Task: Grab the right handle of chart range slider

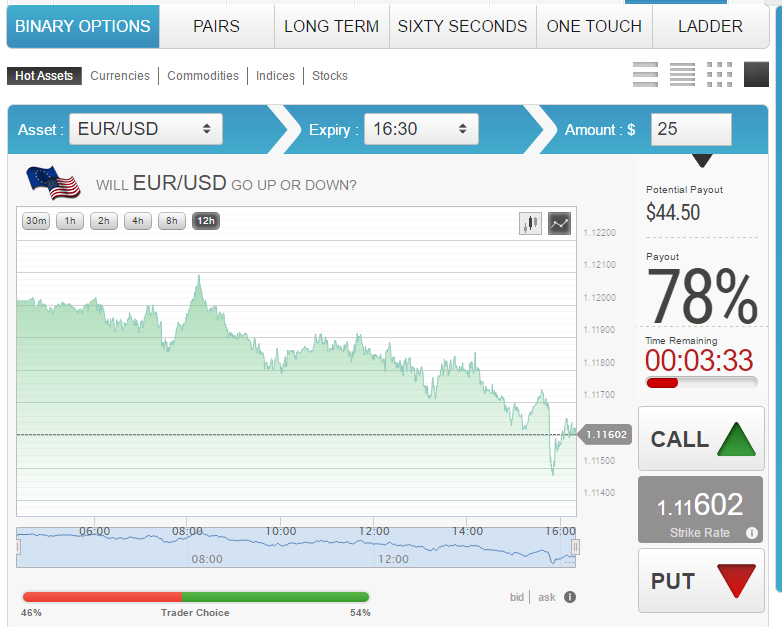Action: 575,547
